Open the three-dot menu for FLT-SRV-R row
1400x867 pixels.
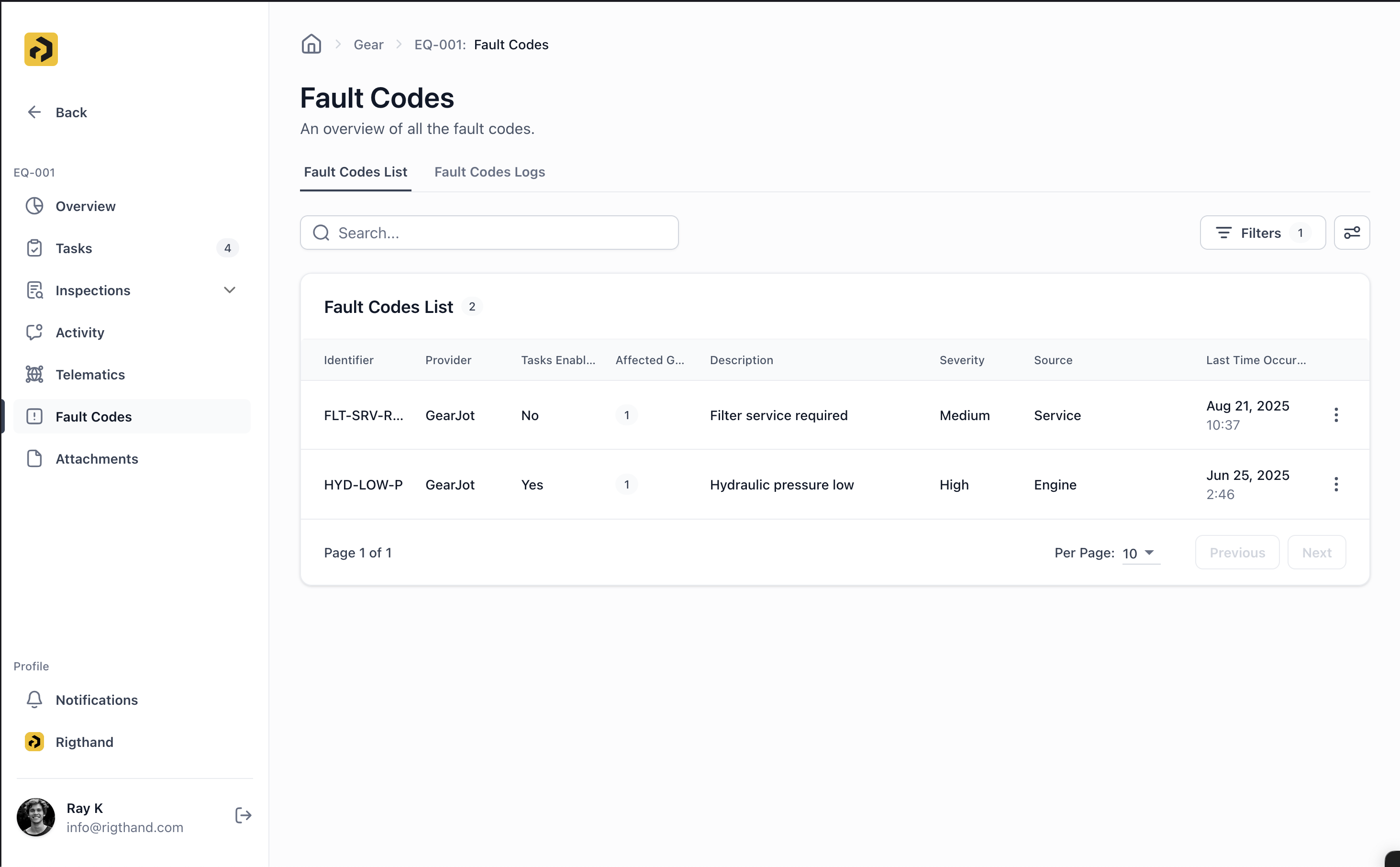tap(1336, 414)
